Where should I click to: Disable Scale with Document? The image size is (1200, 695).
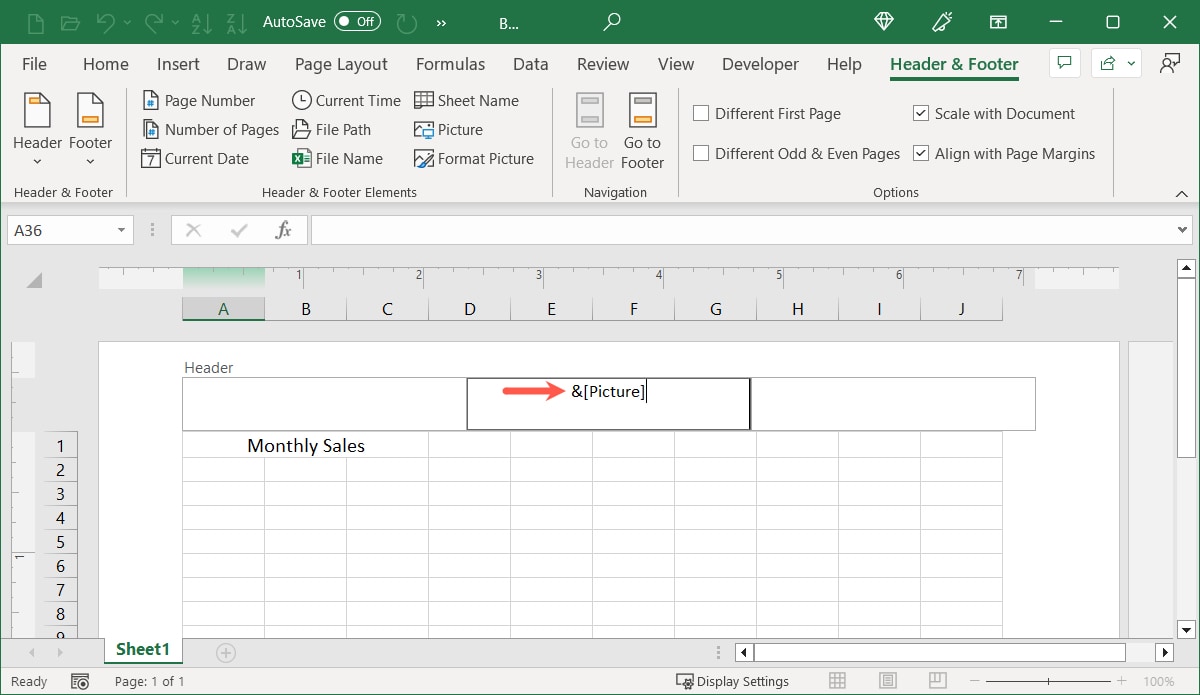tap(921, 113)
